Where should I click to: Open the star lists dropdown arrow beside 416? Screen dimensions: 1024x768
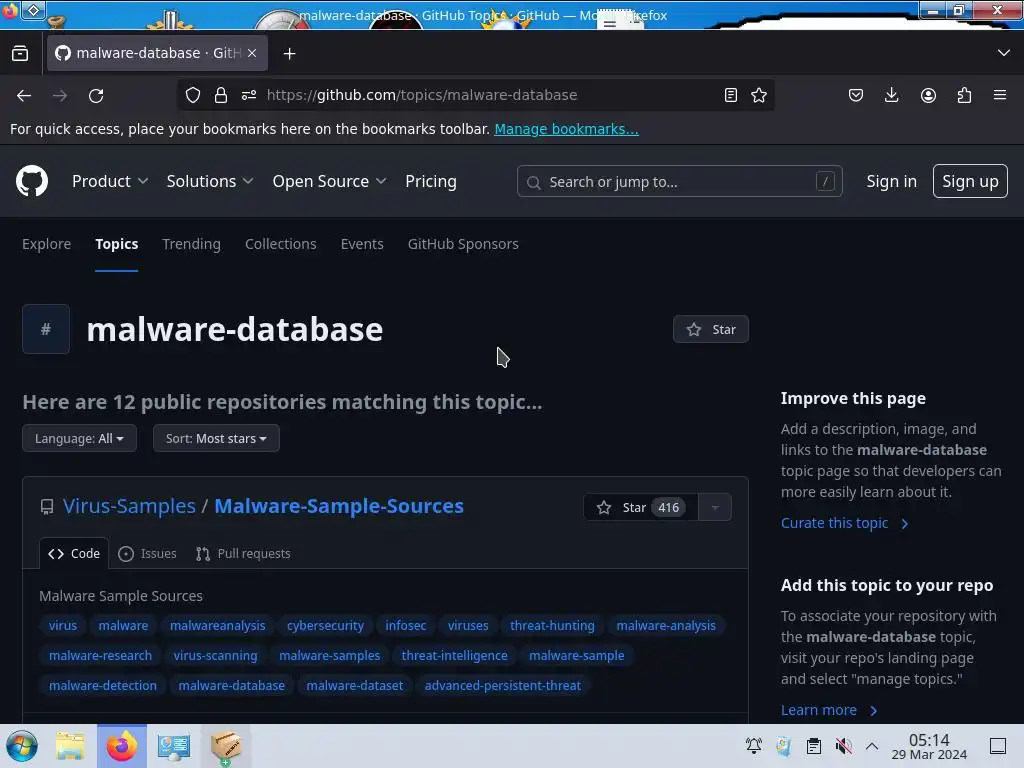click(x=715, y=507)
